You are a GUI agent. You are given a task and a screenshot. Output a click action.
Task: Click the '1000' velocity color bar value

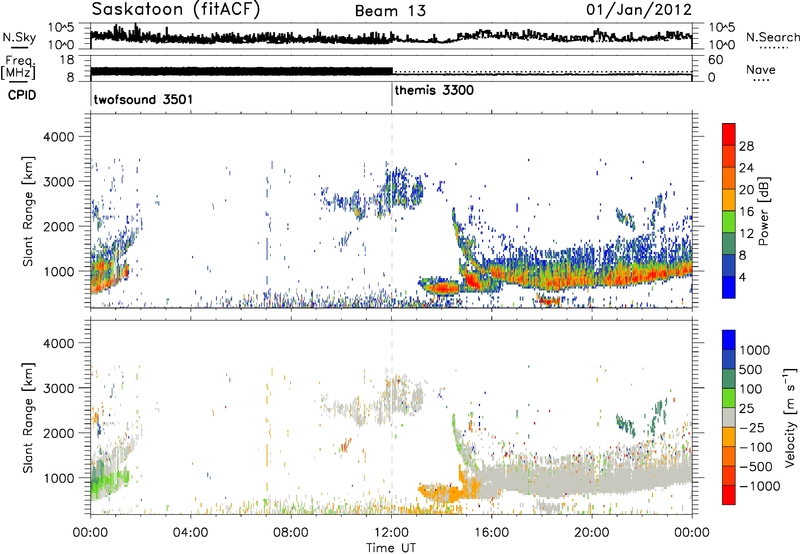click(755, 350)
